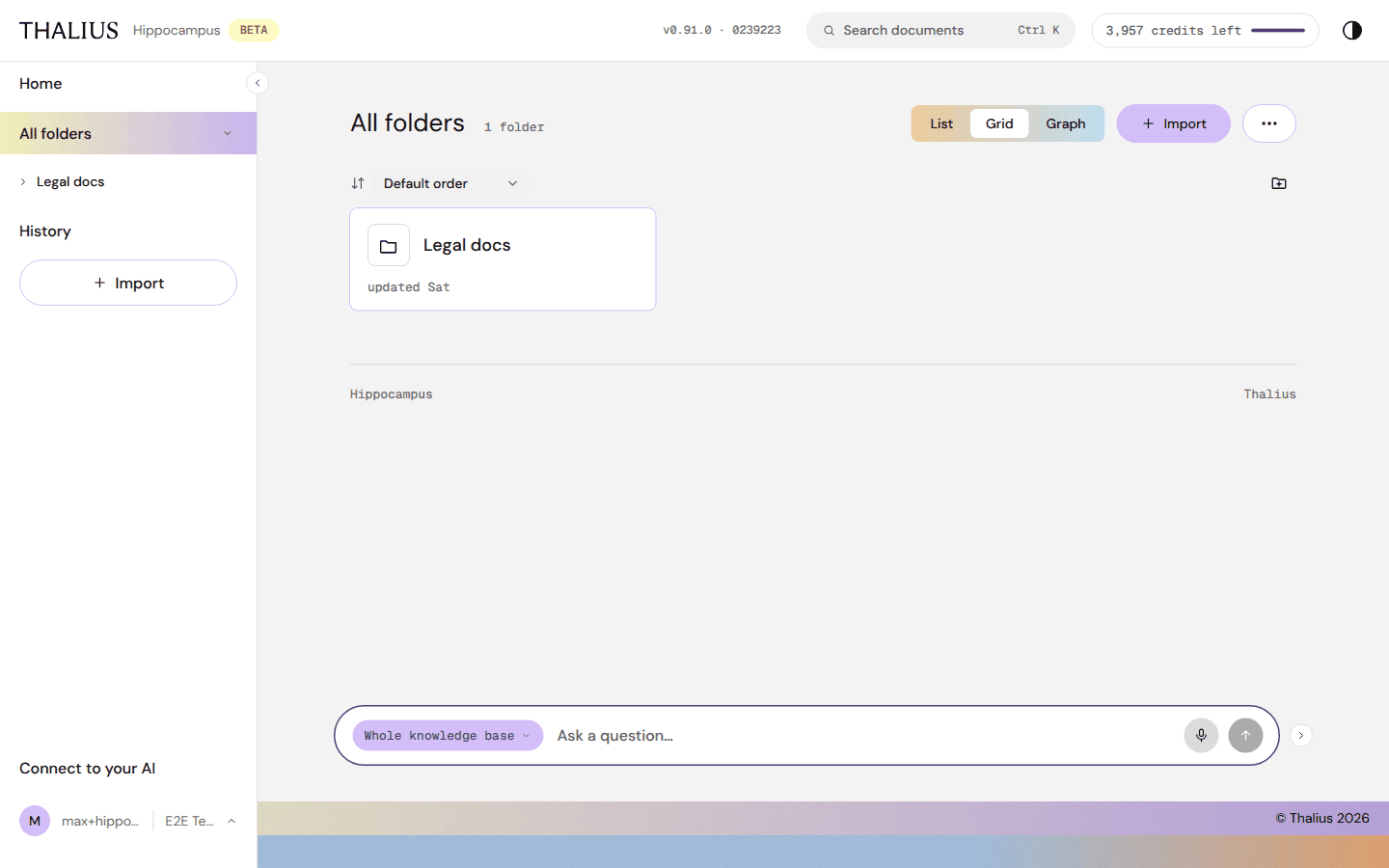Collapse the sidebar with the chevron button
Image resolution: width=1389 pixels, height=868 pixels.
(x=258, y=83)
